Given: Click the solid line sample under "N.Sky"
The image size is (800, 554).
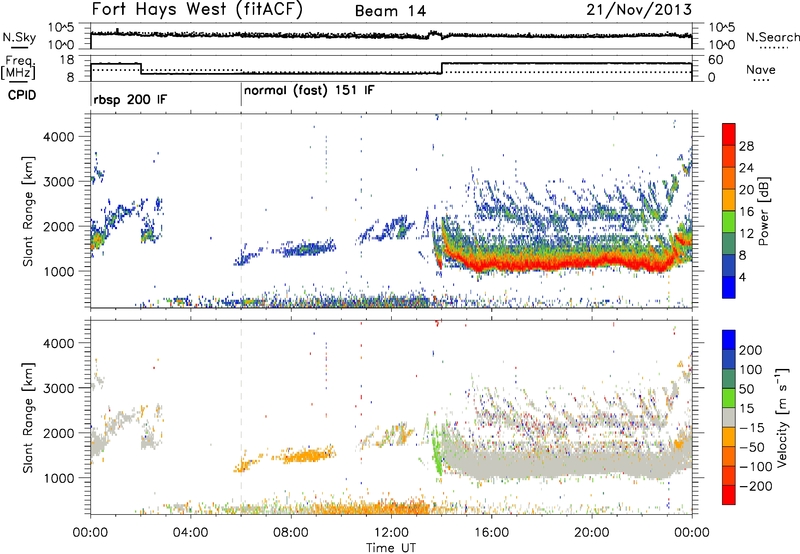Looking at the screenshot, I should (19, 47).
